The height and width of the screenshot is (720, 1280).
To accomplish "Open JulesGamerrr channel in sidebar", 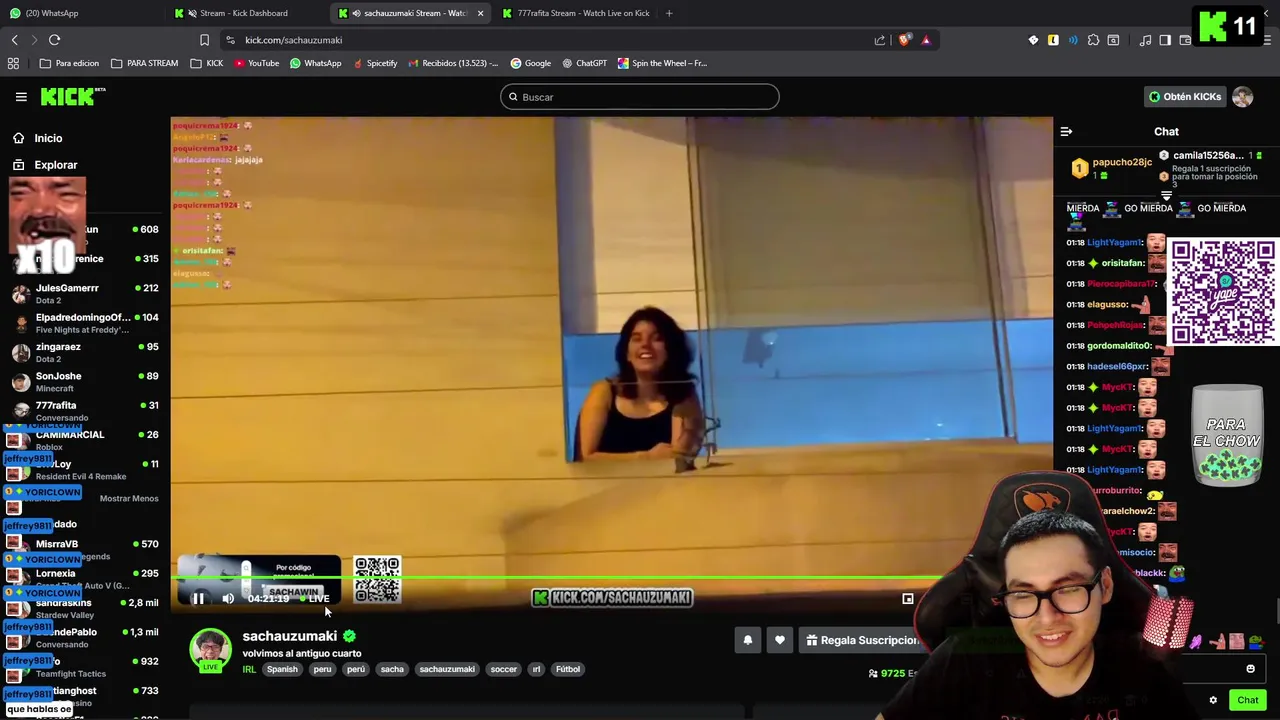I will tap(85, 294).
